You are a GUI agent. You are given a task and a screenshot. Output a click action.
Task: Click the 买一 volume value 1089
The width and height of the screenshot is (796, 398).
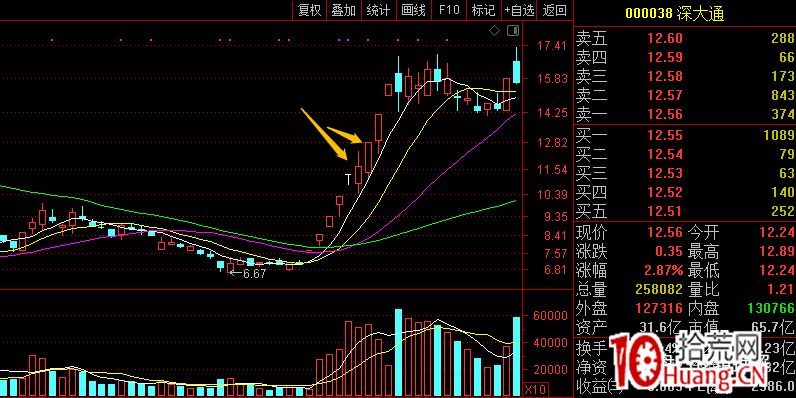(x=778, y=135)
